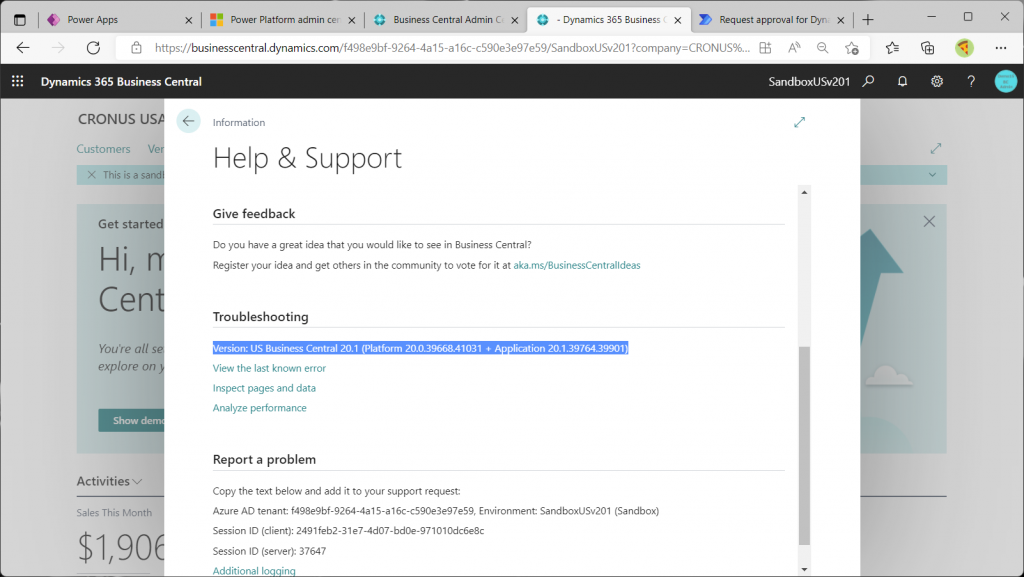Open the aka.ms/BusinessCentralIdeas link
The image size is (1024, 577).
click(577, 265)
